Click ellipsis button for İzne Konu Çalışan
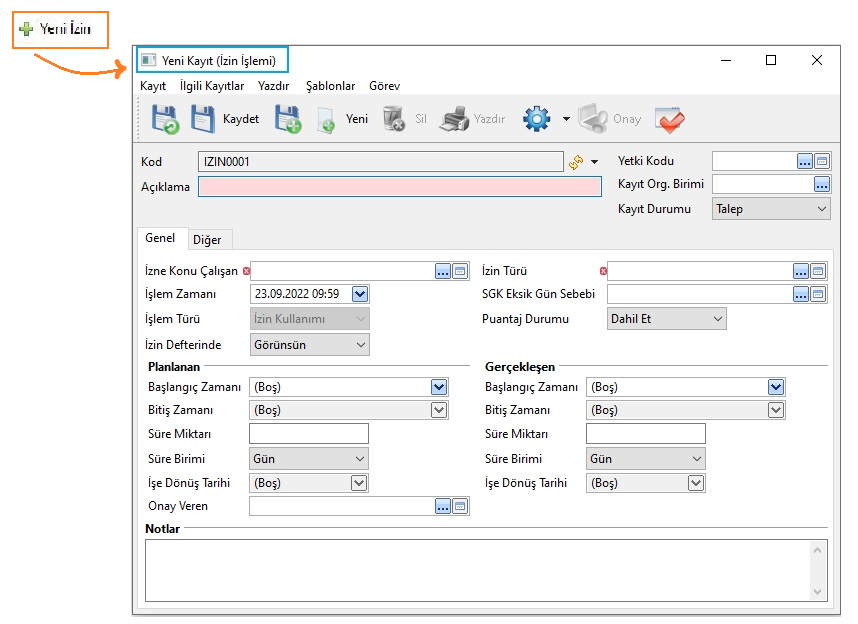Image resolution: width=858 pixels, height=624 pixels. [443, 271]
